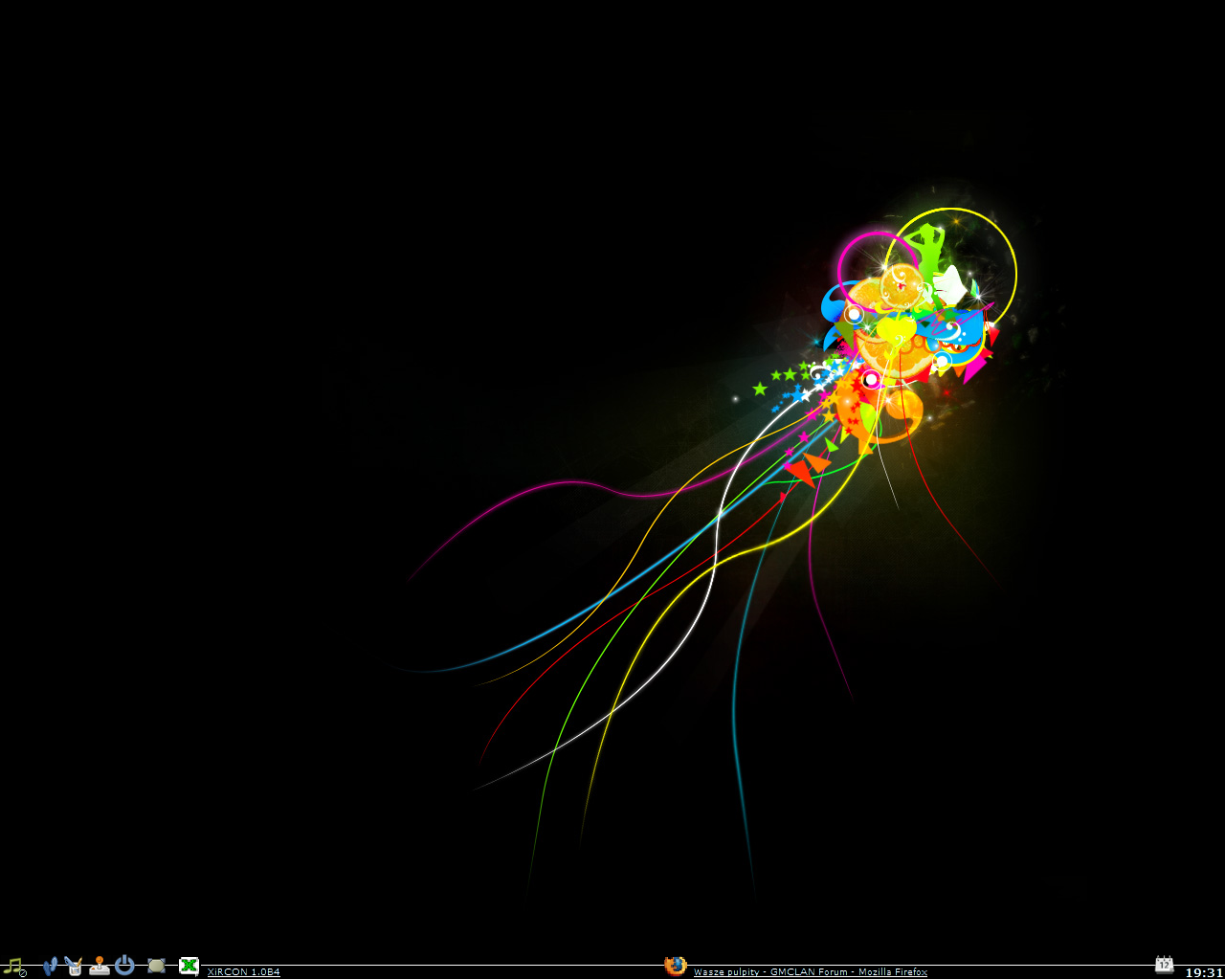Screen dimensions: 1225x980
Task: Click the green X XiRCON icon
Action: 189,967
